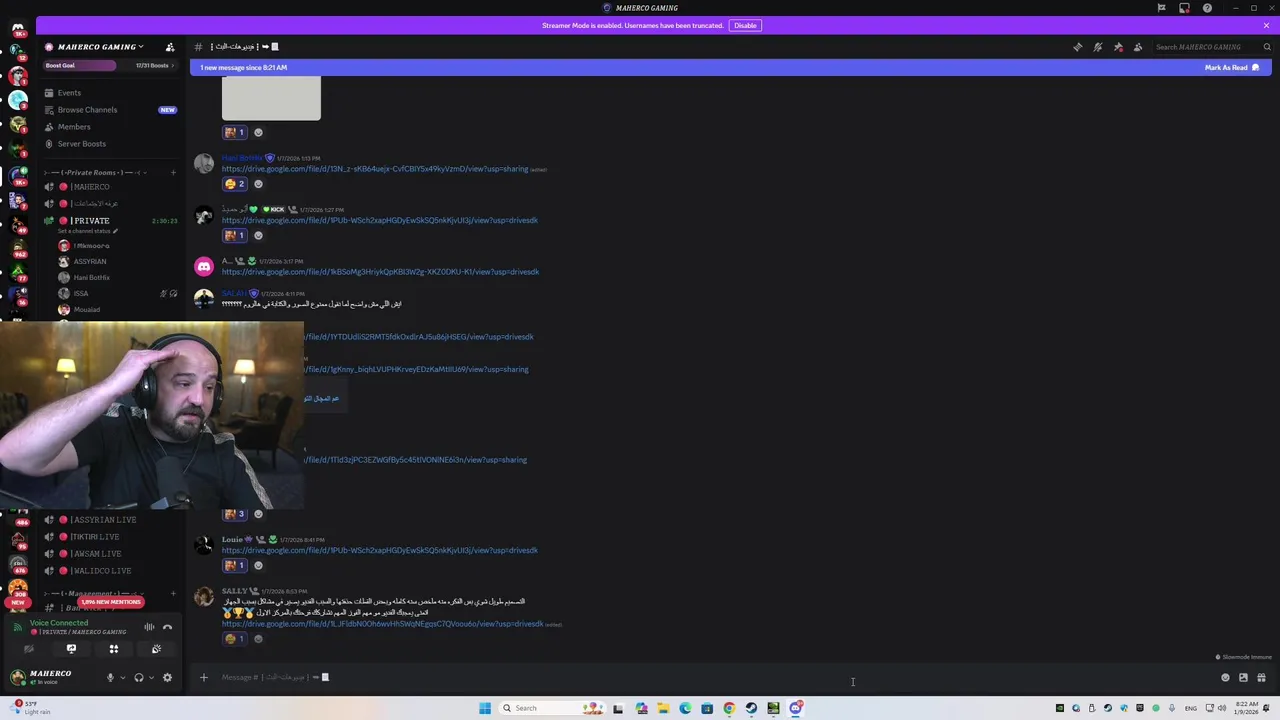Add reaction to SALLY's message

[258, 638]
